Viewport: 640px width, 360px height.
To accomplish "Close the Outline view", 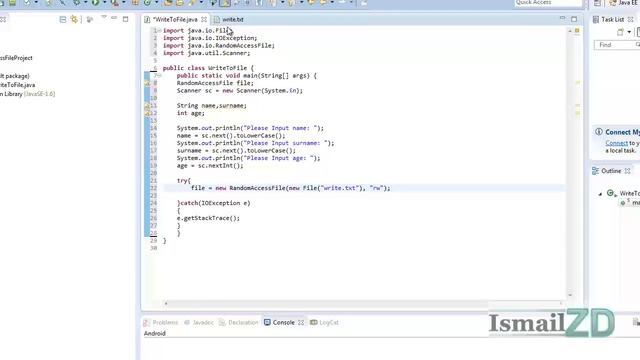I will coord(628,171).
